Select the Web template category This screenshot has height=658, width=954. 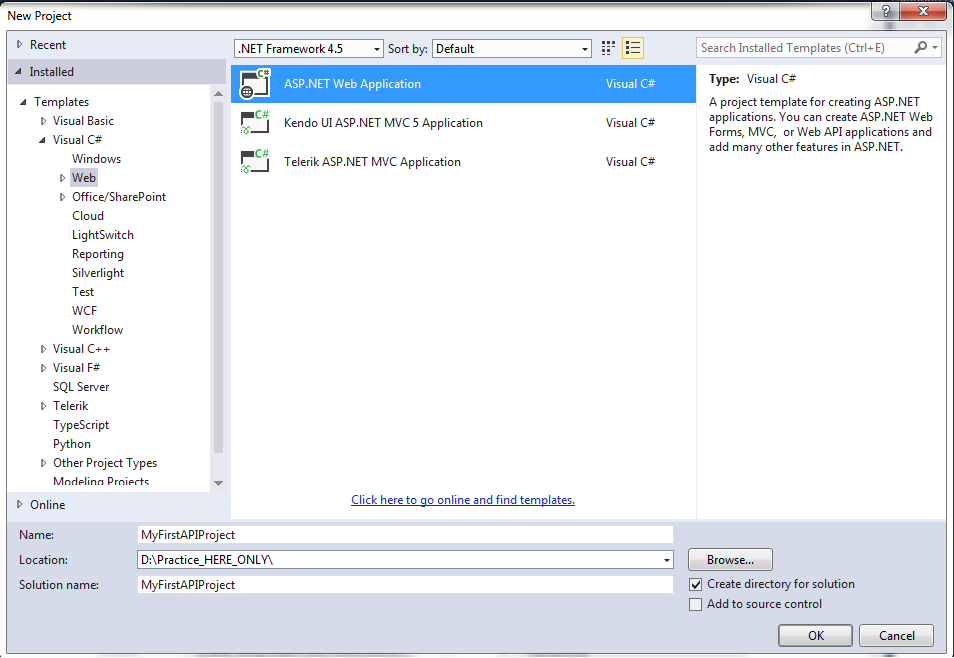[84, 178]
